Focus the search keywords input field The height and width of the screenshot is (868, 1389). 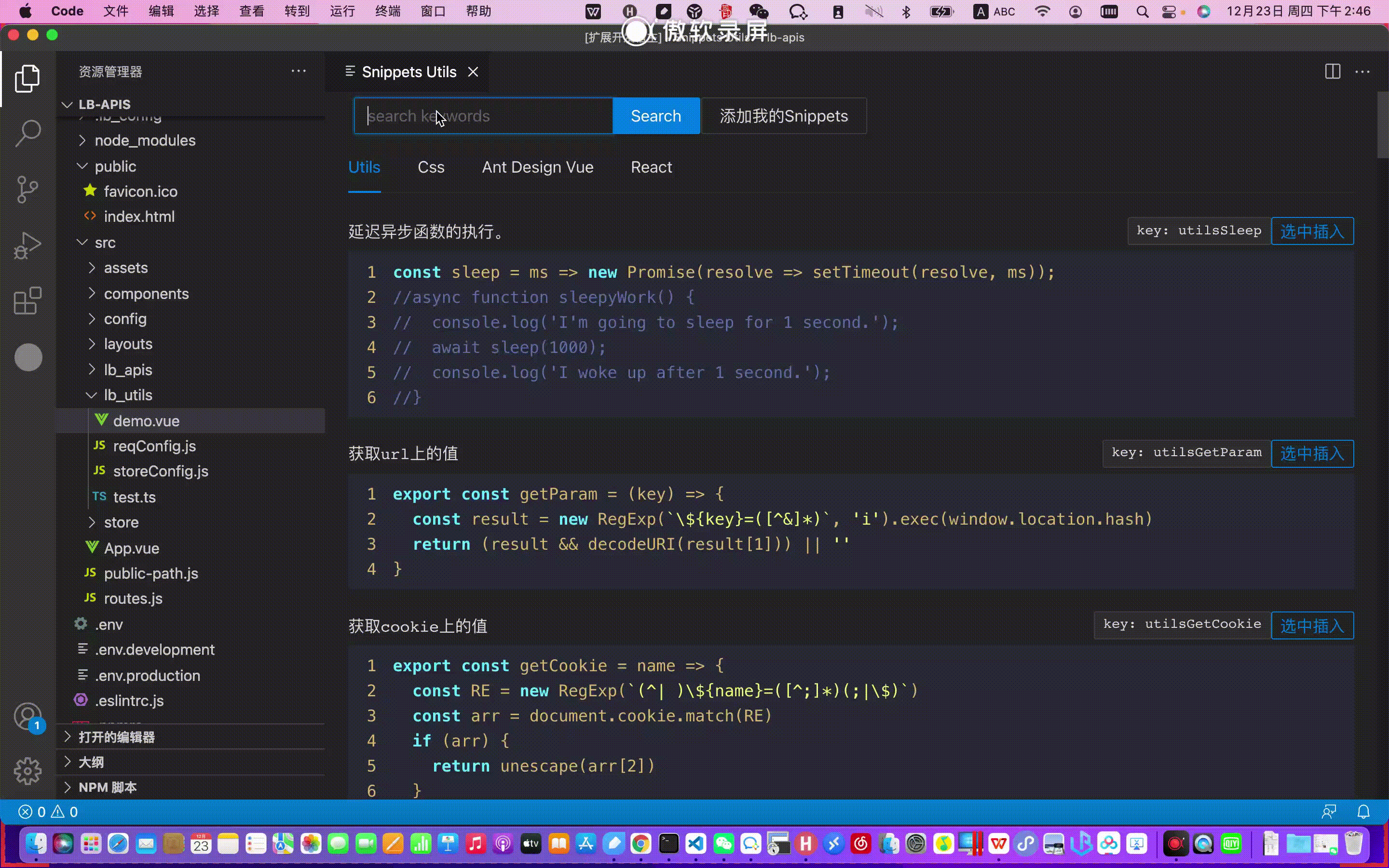tap(483, 116)
